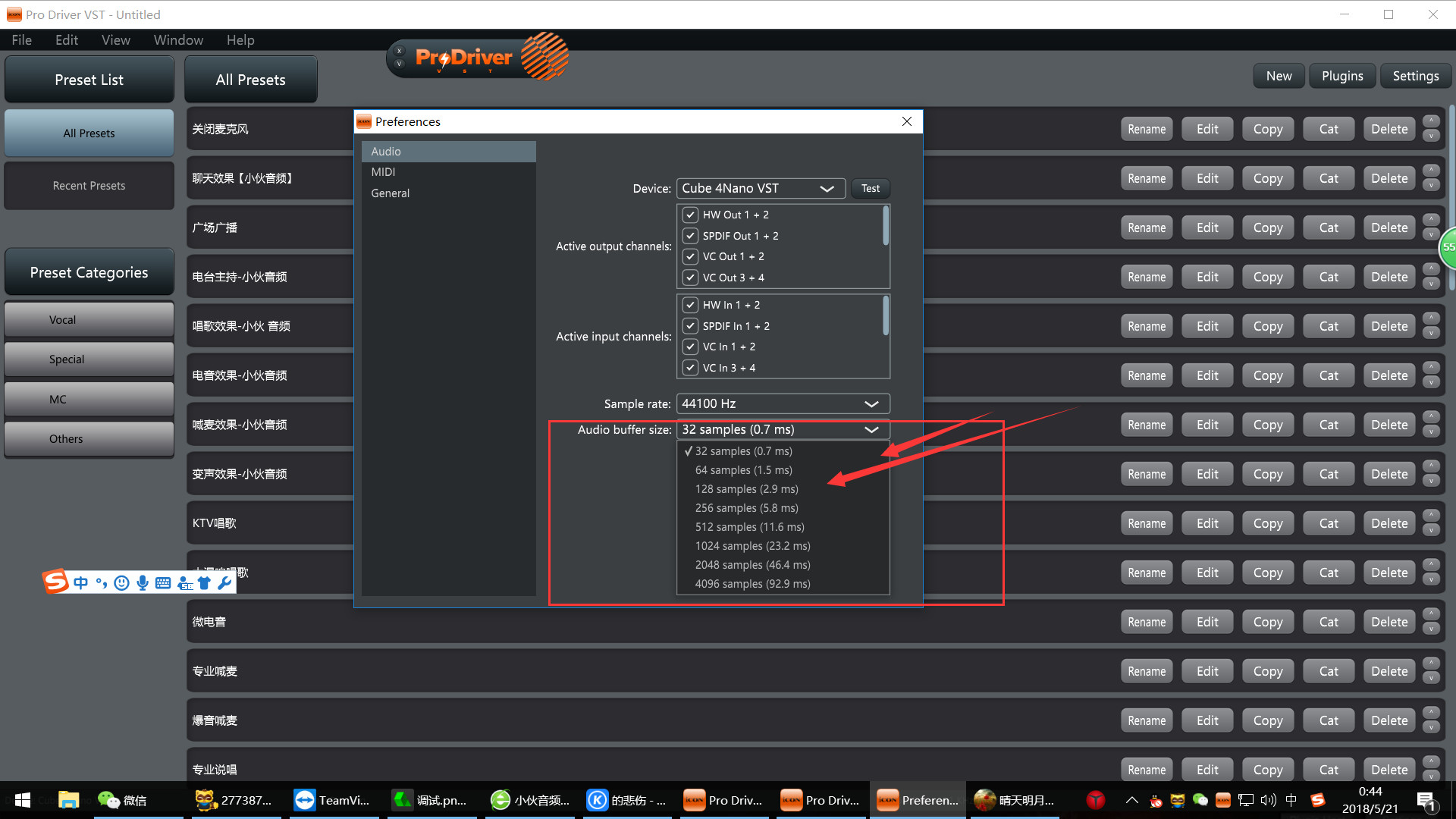This screenshot has width=1456, height=819.
Task: Open the Settings button
Action: tap(1415, 76)
